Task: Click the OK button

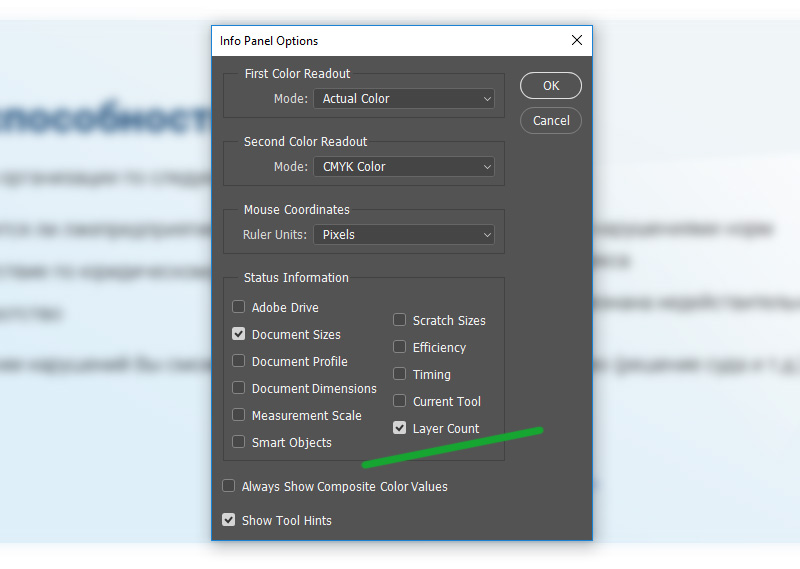Action: tap(551, 86)
